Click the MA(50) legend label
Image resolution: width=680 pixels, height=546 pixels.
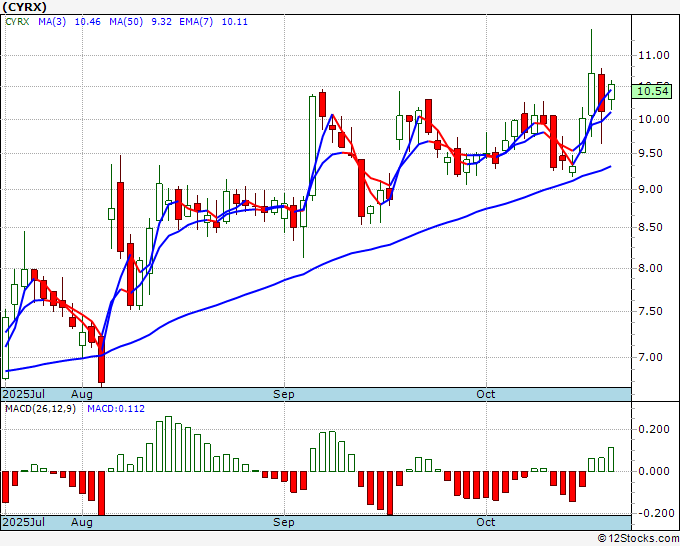point(126,22)
